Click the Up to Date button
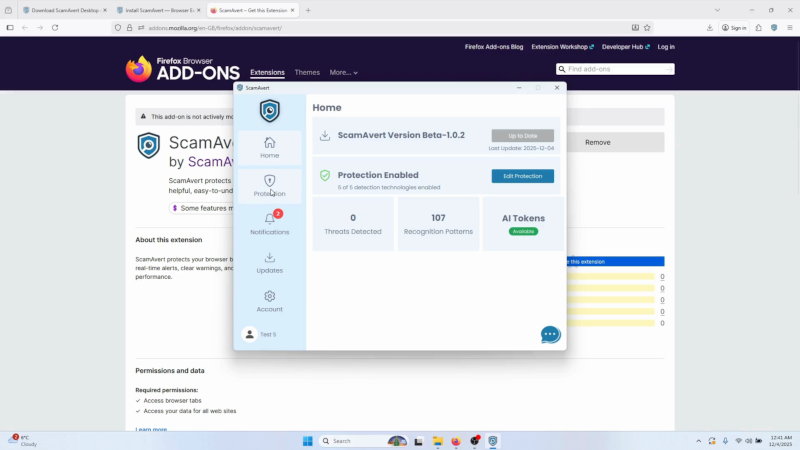Screen dimensions: 800x450 click(522, 135)
